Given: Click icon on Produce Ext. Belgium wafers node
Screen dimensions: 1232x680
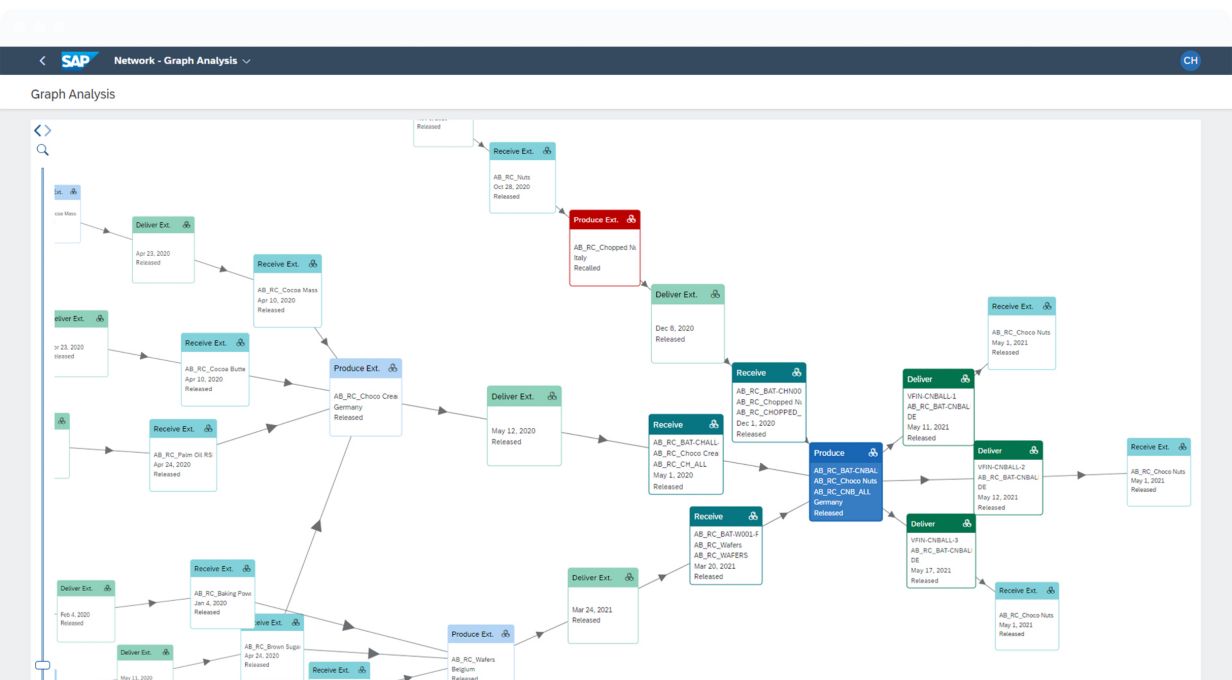Looking at the screenshot, I should click(x=506, y=634).
